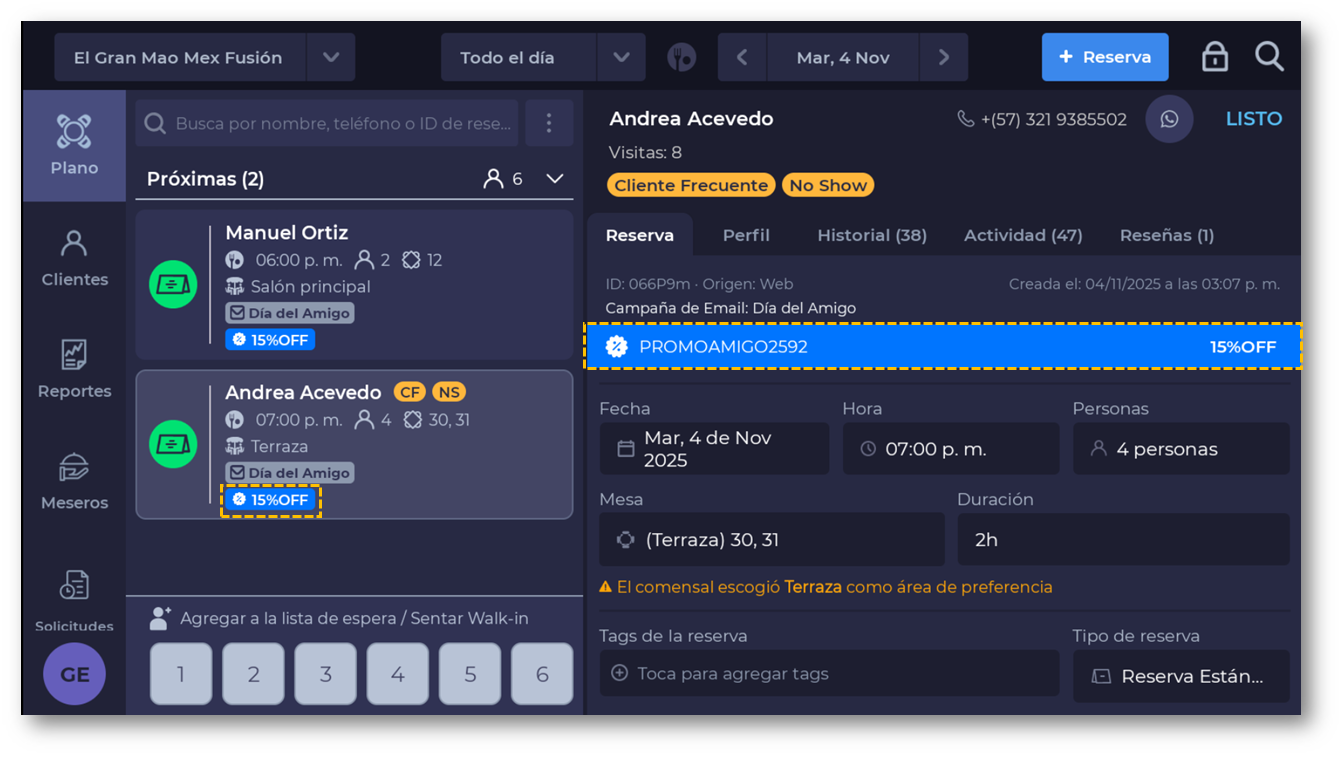
Task: Open Meseros section in sidebar
Action: (74, 481)
